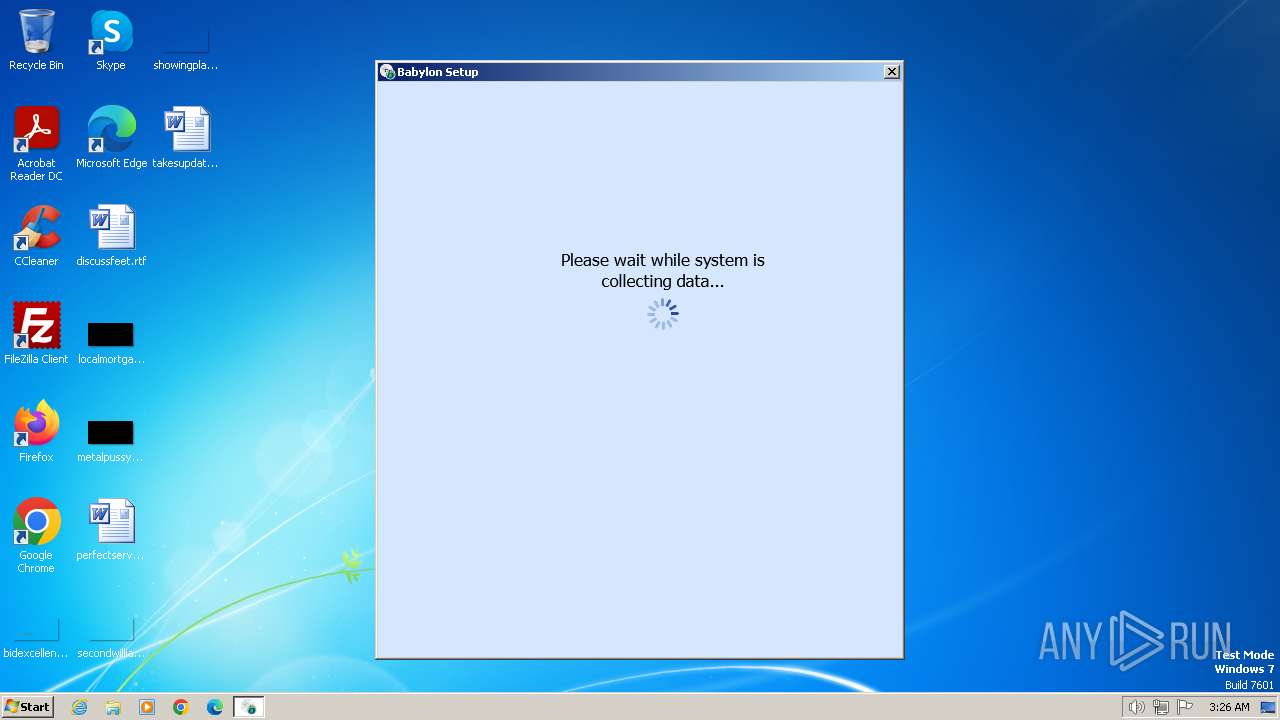Click the 'Please wait while system is' text
This screenshot has width=1280, height=720.
pyautogui.click(x=662, y=260)
